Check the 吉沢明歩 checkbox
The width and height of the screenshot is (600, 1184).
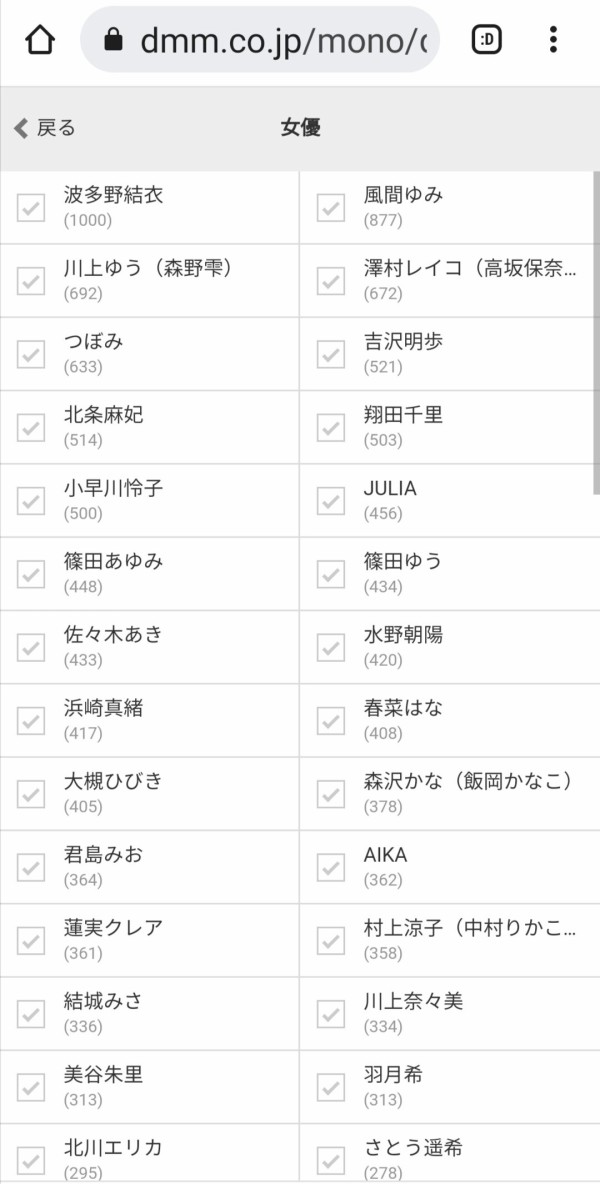click(331, 354)
